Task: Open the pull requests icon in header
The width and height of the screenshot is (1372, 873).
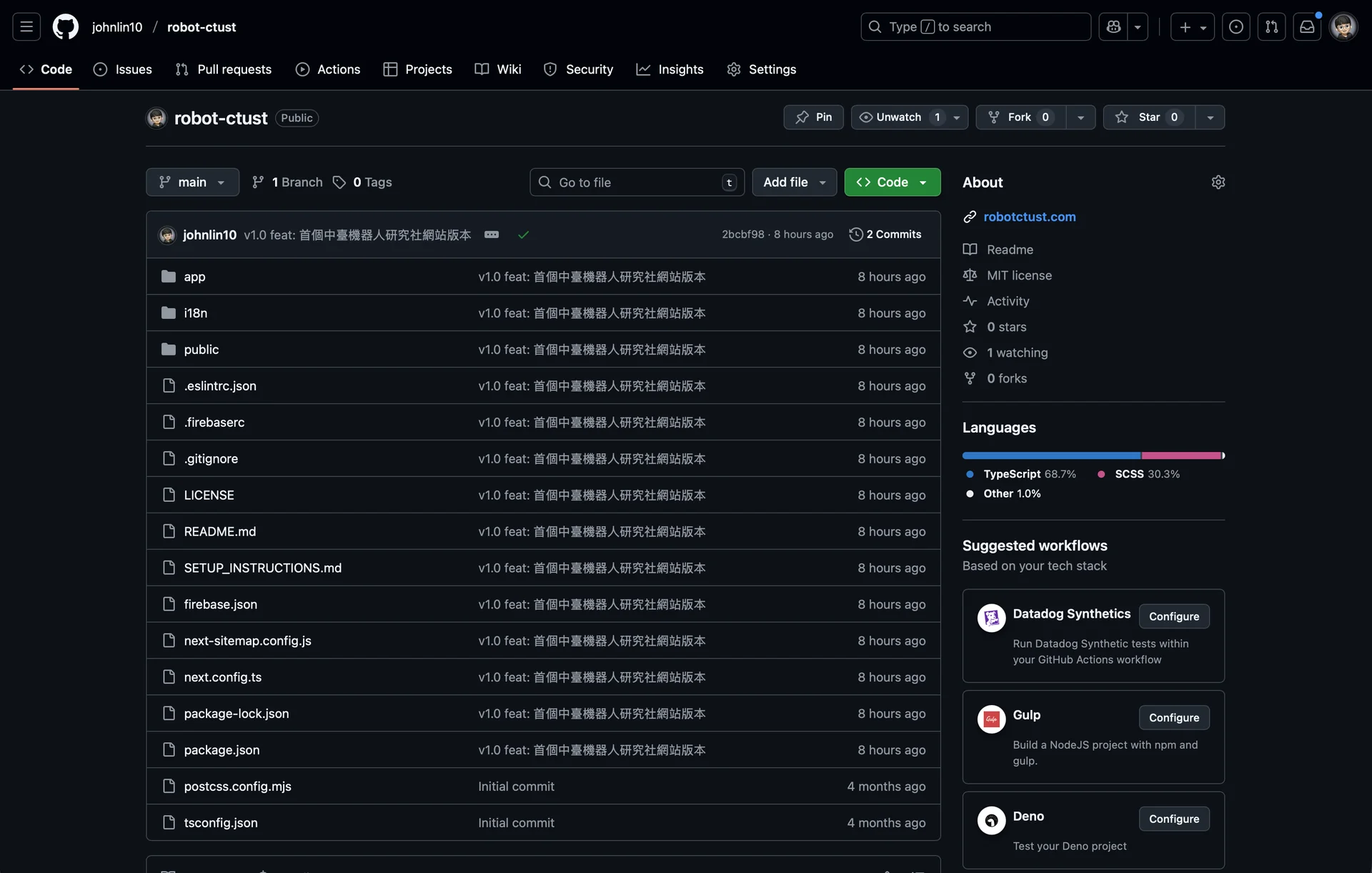Action: (1271, 27)
